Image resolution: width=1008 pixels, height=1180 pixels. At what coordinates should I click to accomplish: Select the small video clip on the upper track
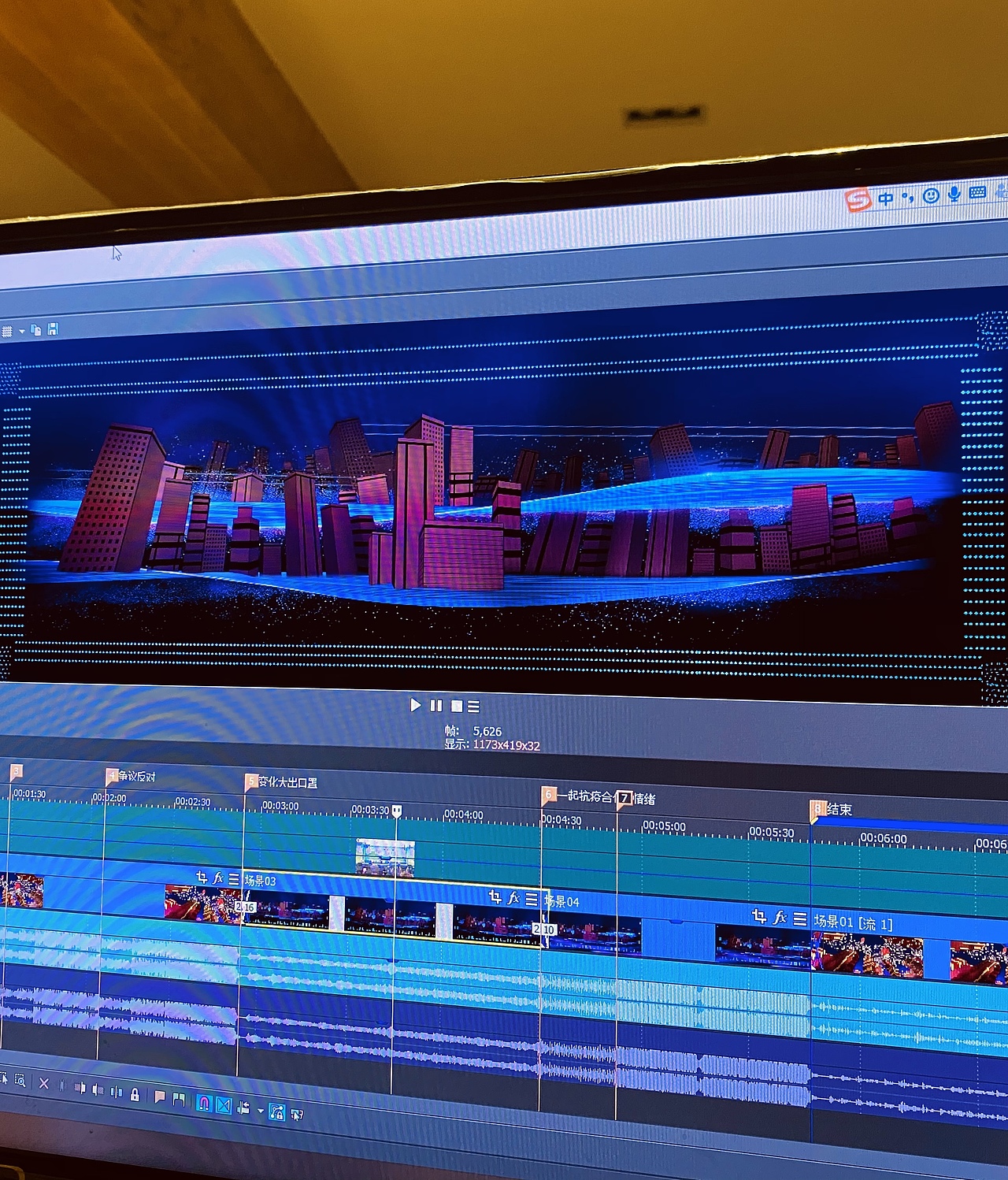click(385, 858)
